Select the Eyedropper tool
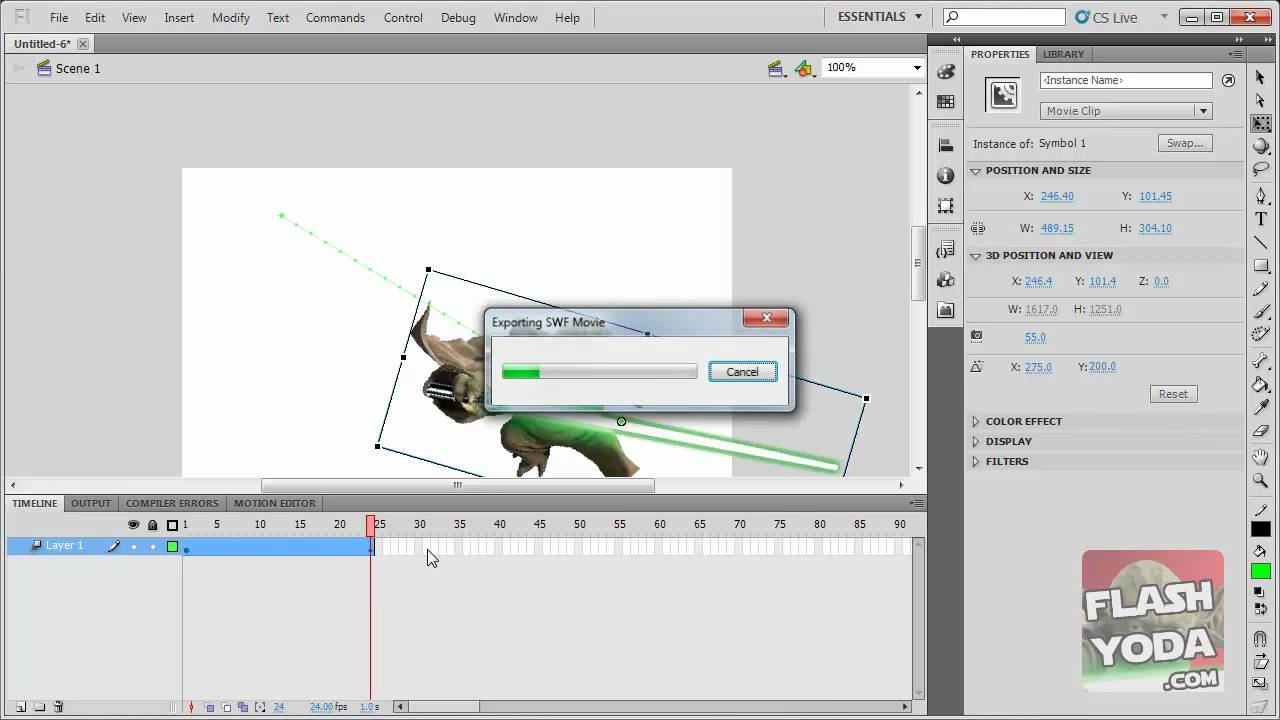This screenshot has height=720, width=1280. point(1261,408)
